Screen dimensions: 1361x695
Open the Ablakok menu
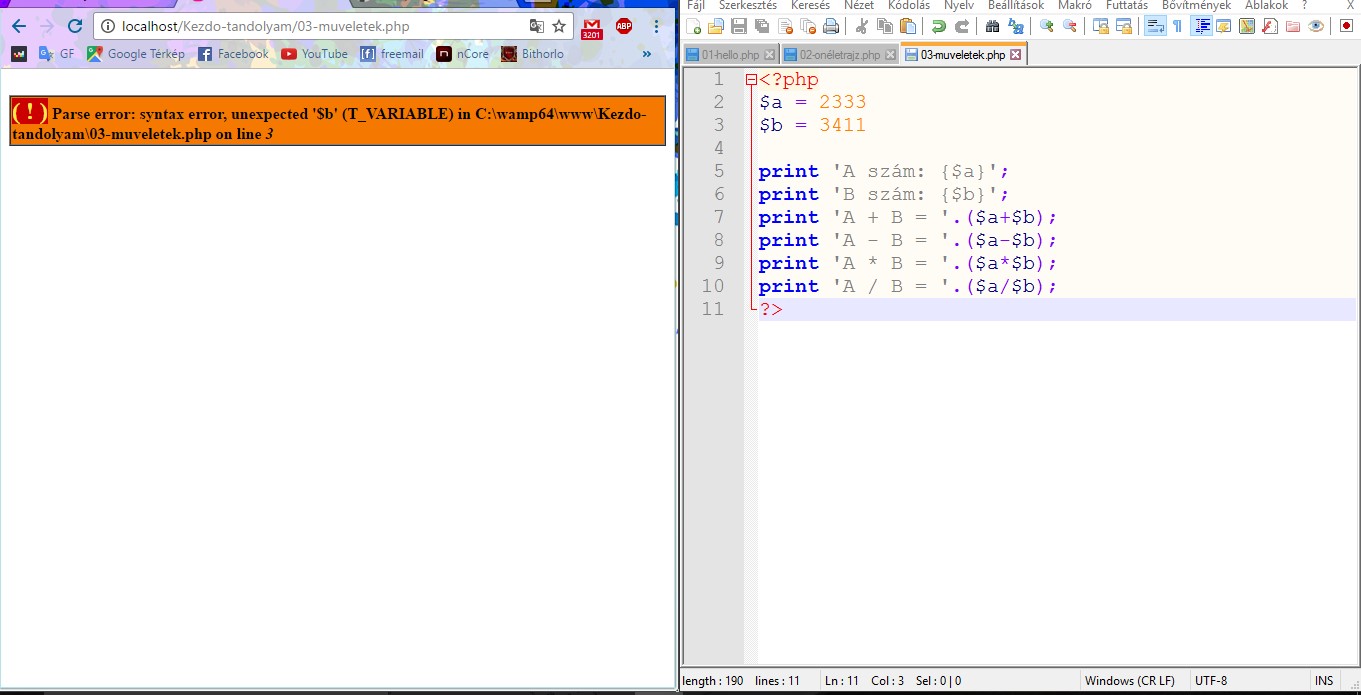tap(1266, 6)
